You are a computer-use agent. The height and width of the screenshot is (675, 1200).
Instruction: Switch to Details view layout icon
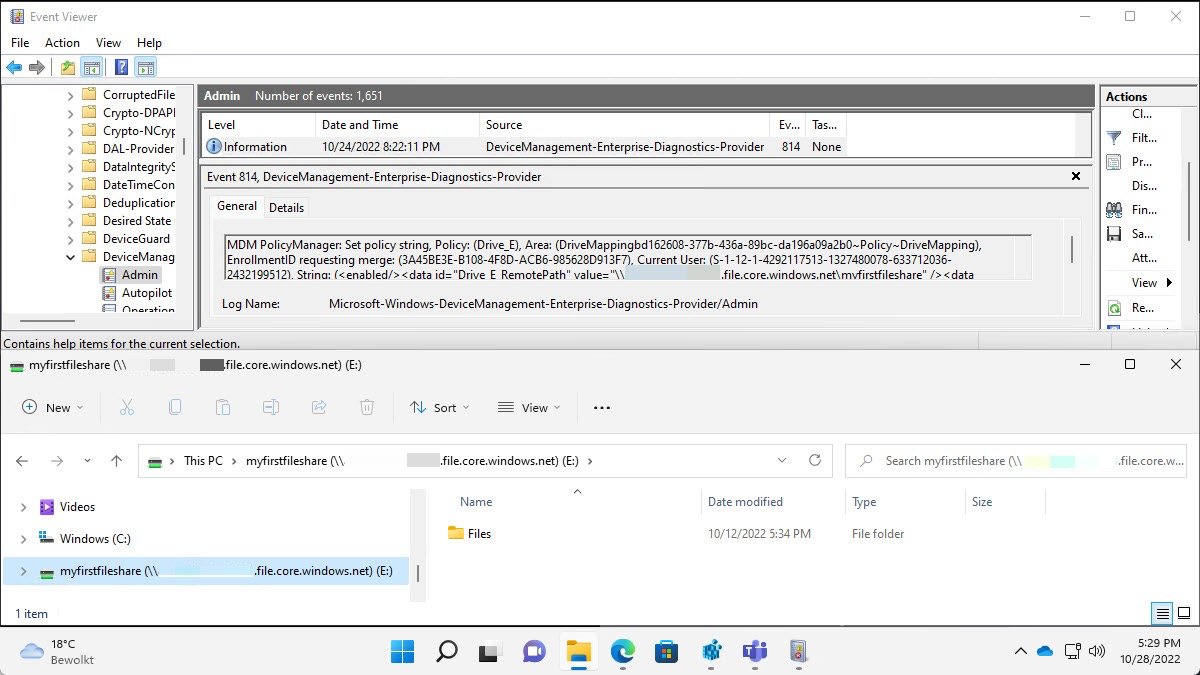1162,613
